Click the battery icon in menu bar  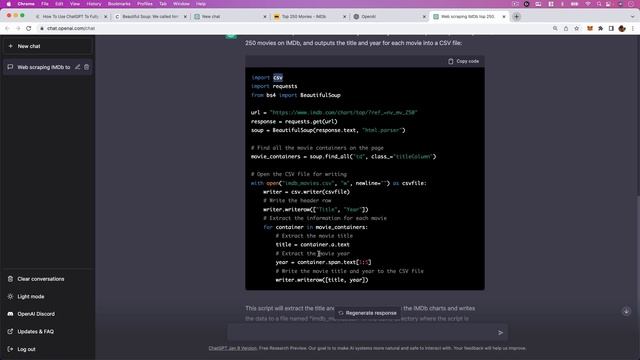click(x=574, y=4)
